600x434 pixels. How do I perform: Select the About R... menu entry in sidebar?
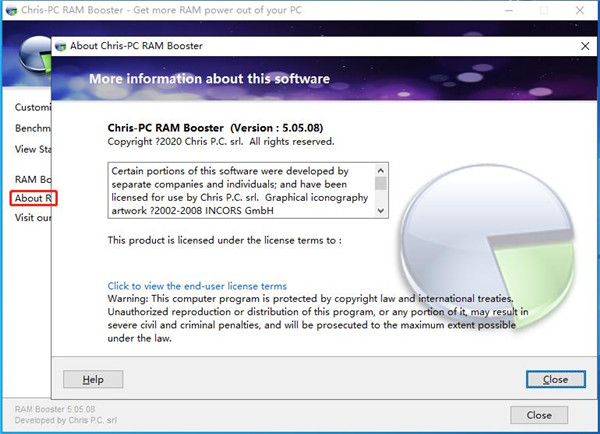(x=33, y=198)
